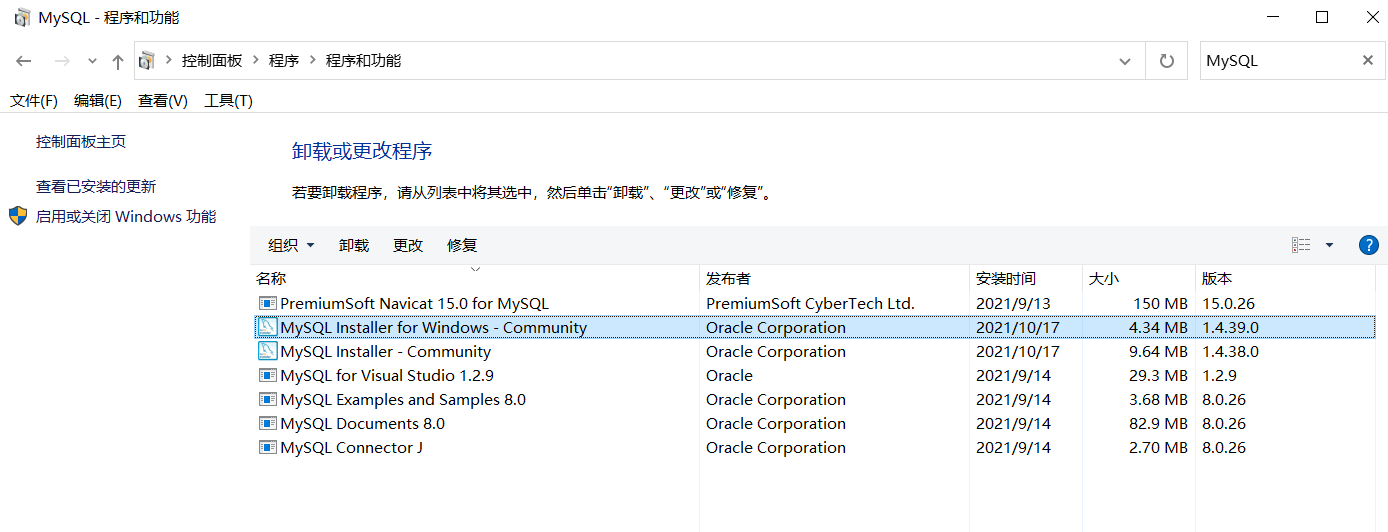This screenshot has width=1388, height=532.
Task: Click version 1.4.38.0 cell
Action: (x=1230, y=351)
